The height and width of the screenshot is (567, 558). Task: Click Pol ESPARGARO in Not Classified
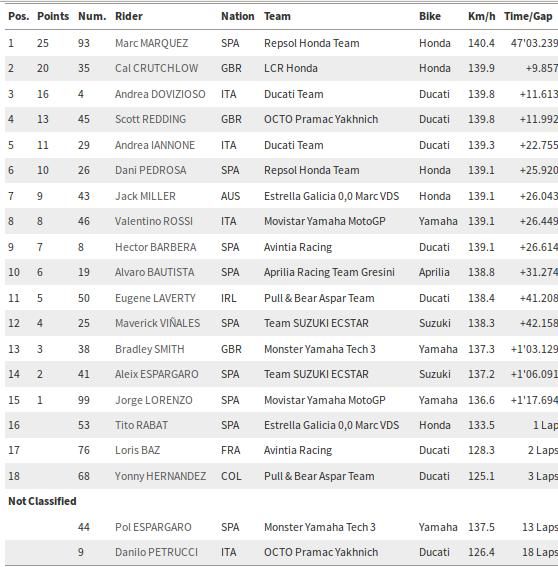pyautogui.click(x=153, y=527)
